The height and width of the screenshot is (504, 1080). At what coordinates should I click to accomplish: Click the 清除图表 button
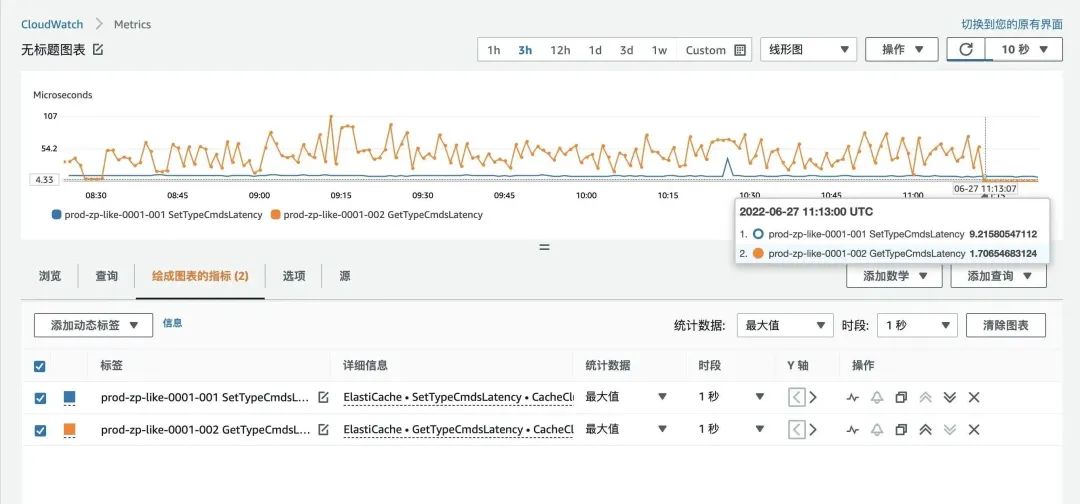click(x=1006, y=325)
